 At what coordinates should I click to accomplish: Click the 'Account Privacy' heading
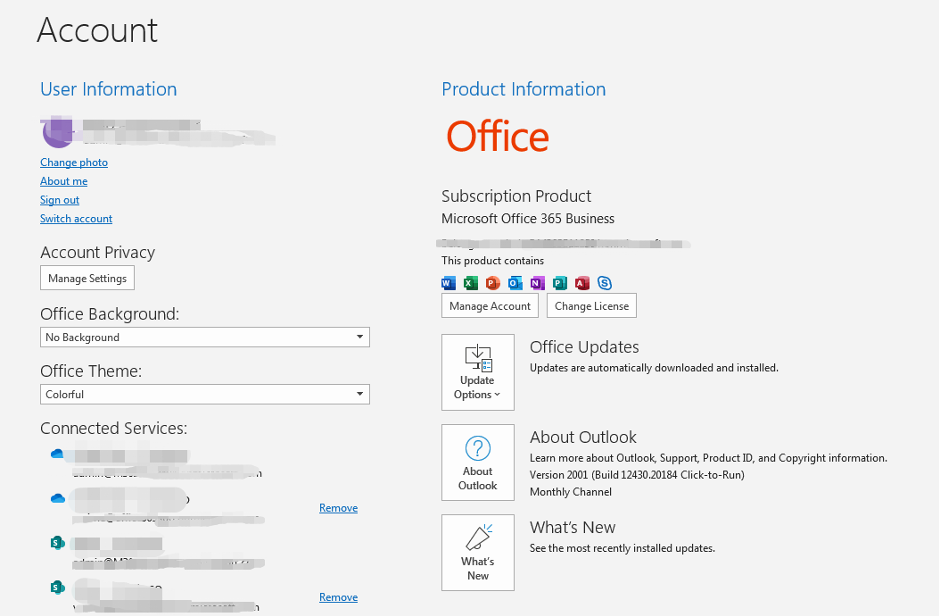[98, 253]
